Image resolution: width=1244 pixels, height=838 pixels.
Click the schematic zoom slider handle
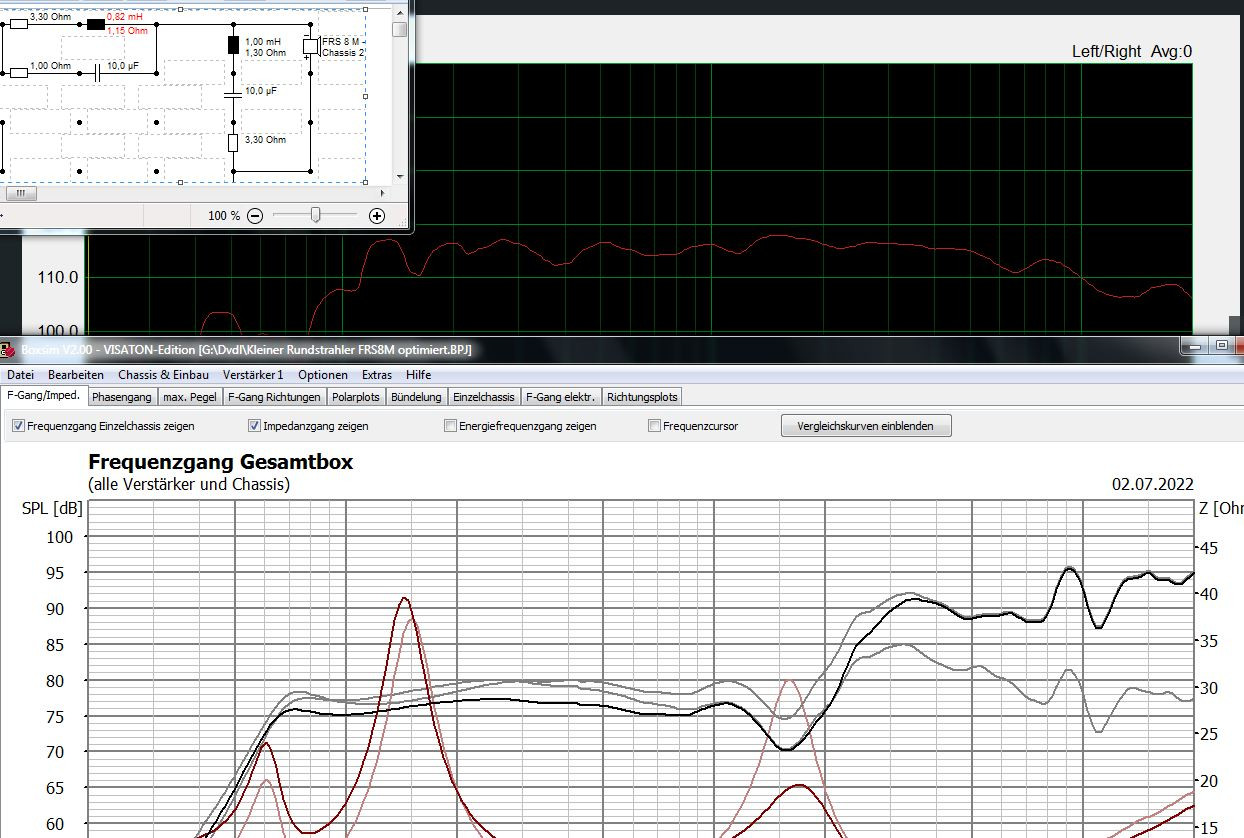tap(315, 215)
